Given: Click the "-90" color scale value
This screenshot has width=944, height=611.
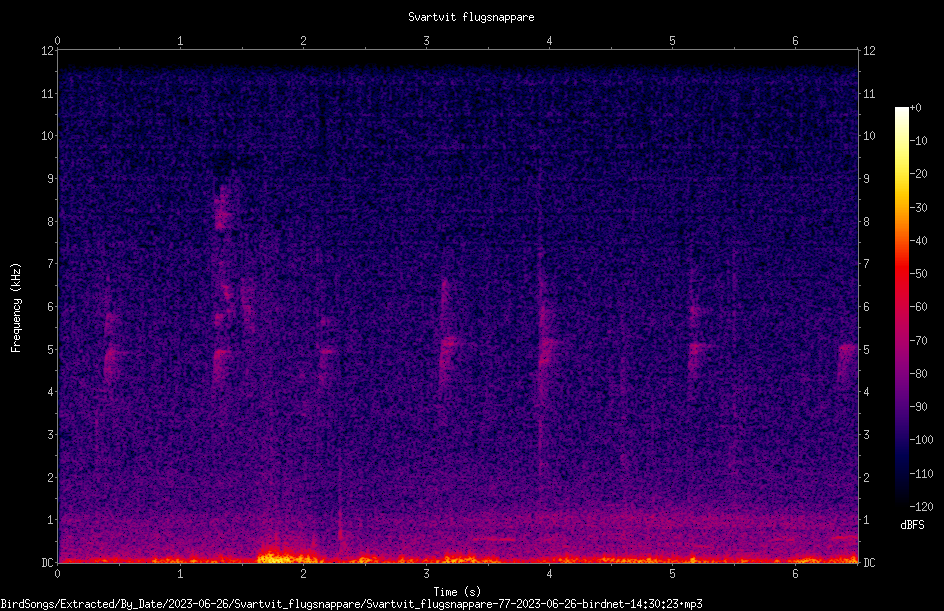Looking at the screenshot, I should click(919, 407).
